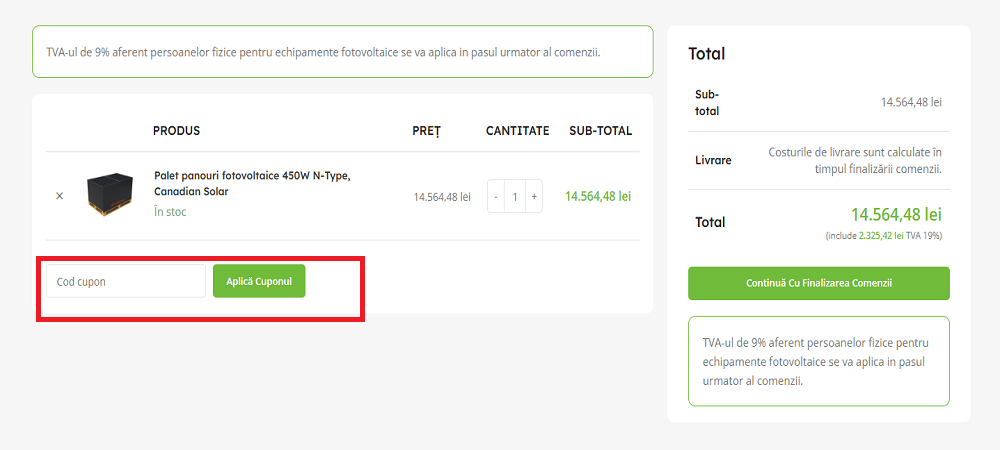1000x450 pixels.
Task: Click the product unit price in the row
Action: (442, 197)
